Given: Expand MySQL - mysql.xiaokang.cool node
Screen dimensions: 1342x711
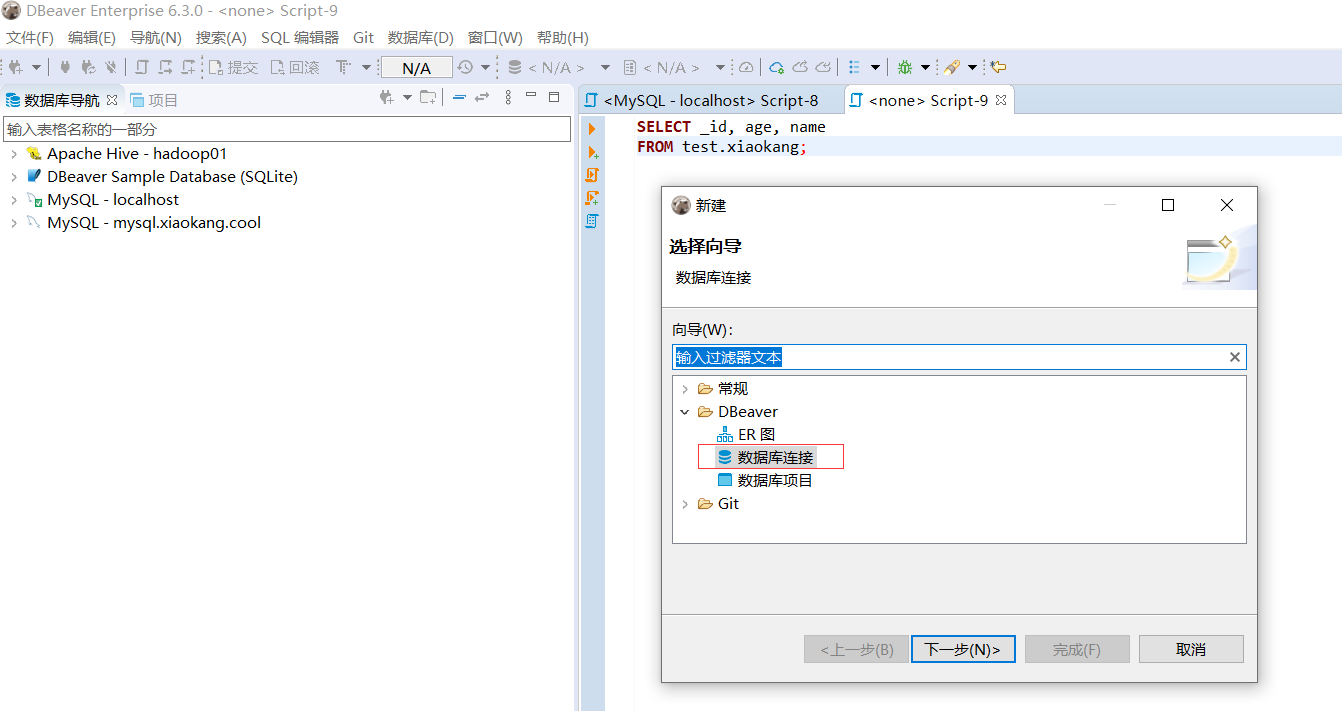Looking at the screenshot, I should coord(13,223).
